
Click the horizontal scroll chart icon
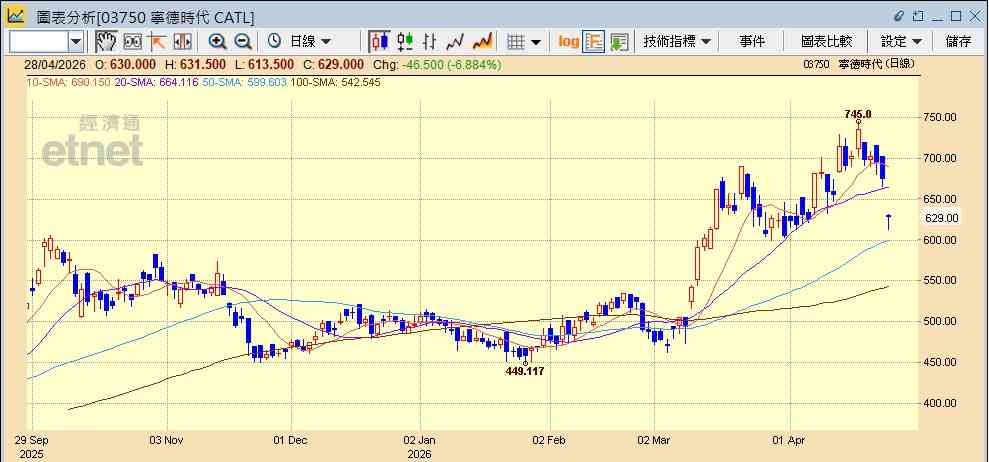pyautogui.click(x=182, y=42)
